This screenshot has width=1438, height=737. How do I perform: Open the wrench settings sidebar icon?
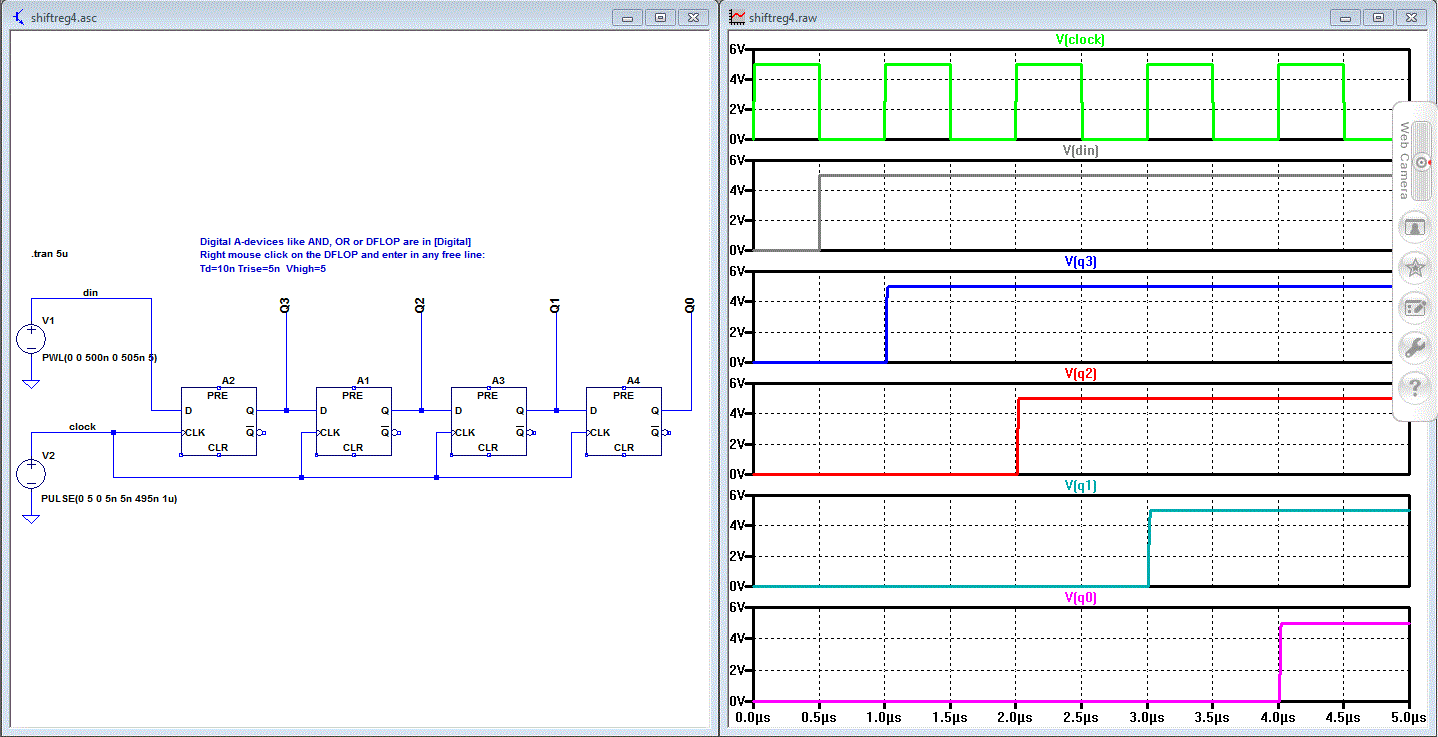coord(1414,347)
